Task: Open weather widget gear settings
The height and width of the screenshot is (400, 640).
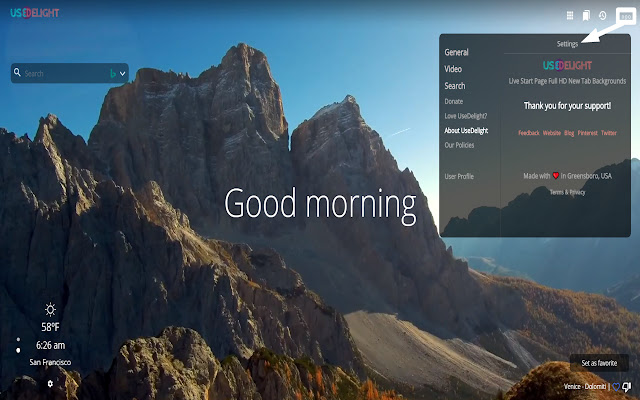Action: 50,383
